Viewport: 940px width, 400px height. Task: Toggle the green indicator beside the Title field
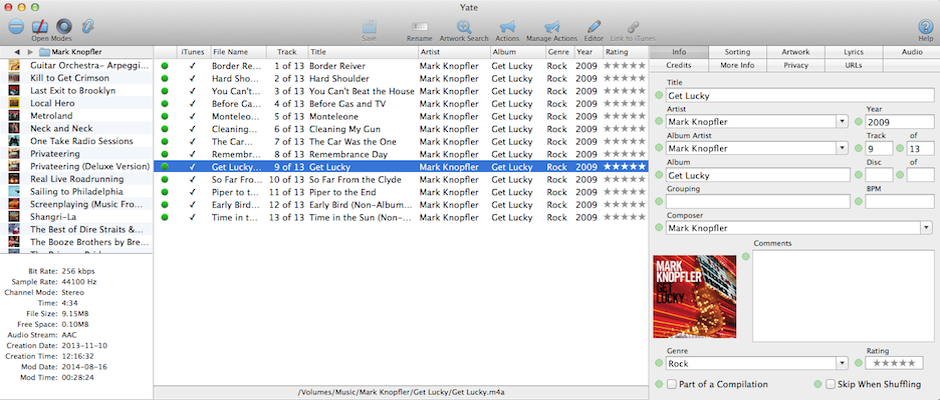659,95
